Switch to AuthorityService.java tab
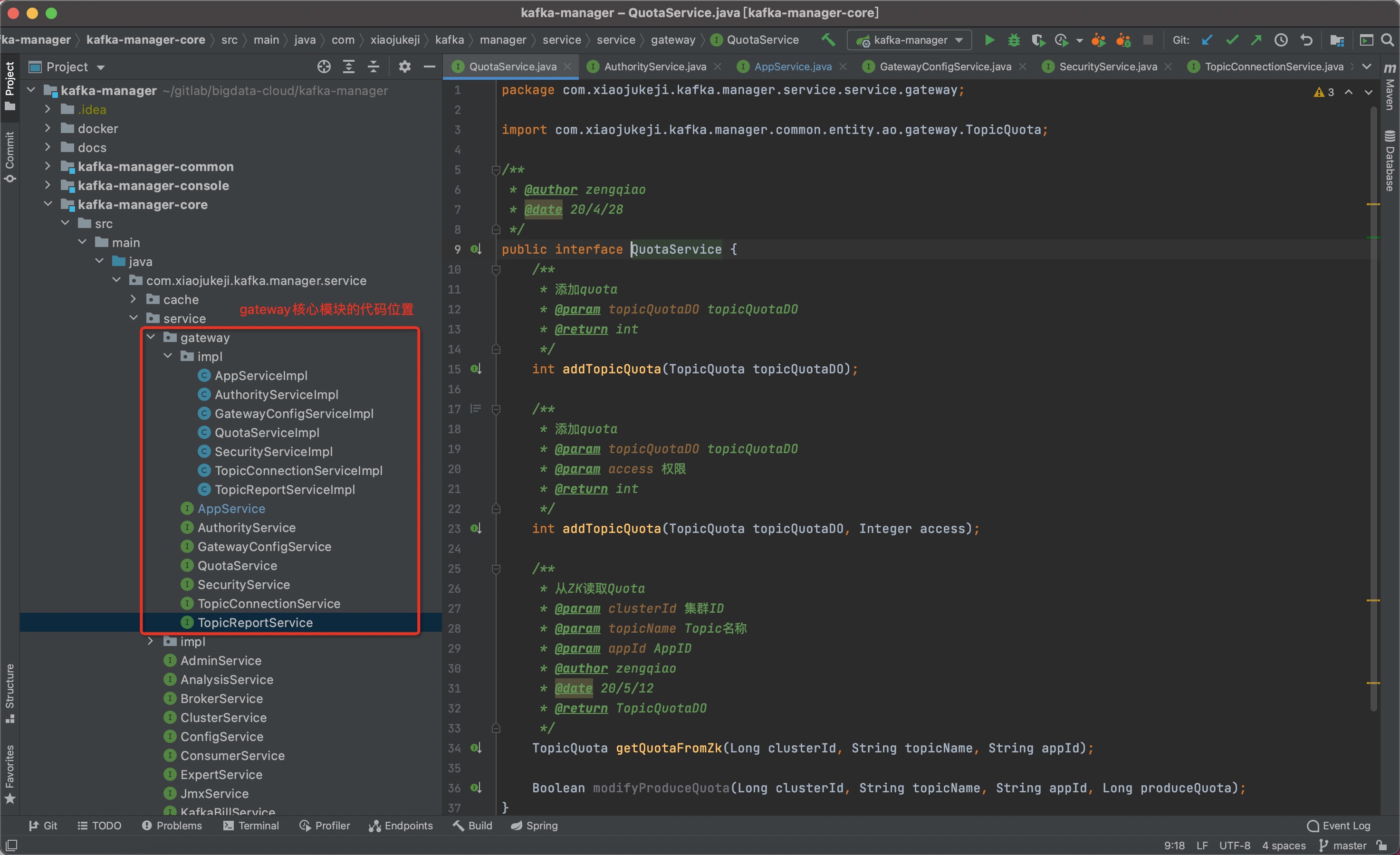 [654, 66]
